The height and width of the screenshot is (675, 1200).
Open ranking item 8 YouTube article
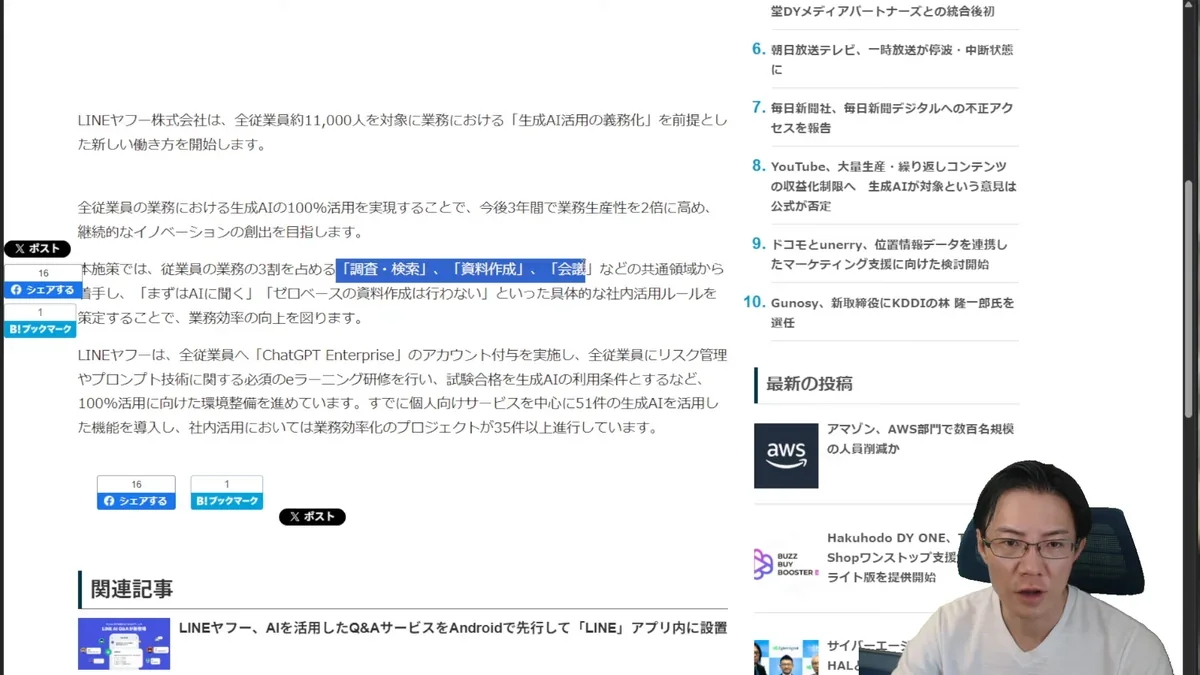tap(893, 186)
